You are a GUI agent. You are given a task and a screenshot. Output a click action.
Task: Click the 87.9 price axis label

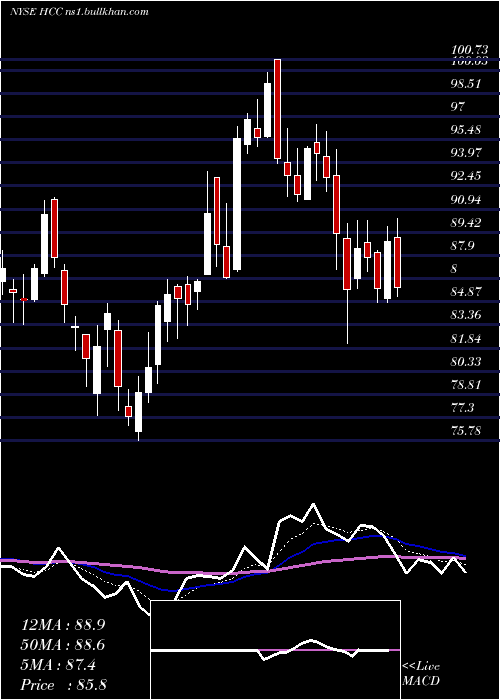click(x=462, y=246)
